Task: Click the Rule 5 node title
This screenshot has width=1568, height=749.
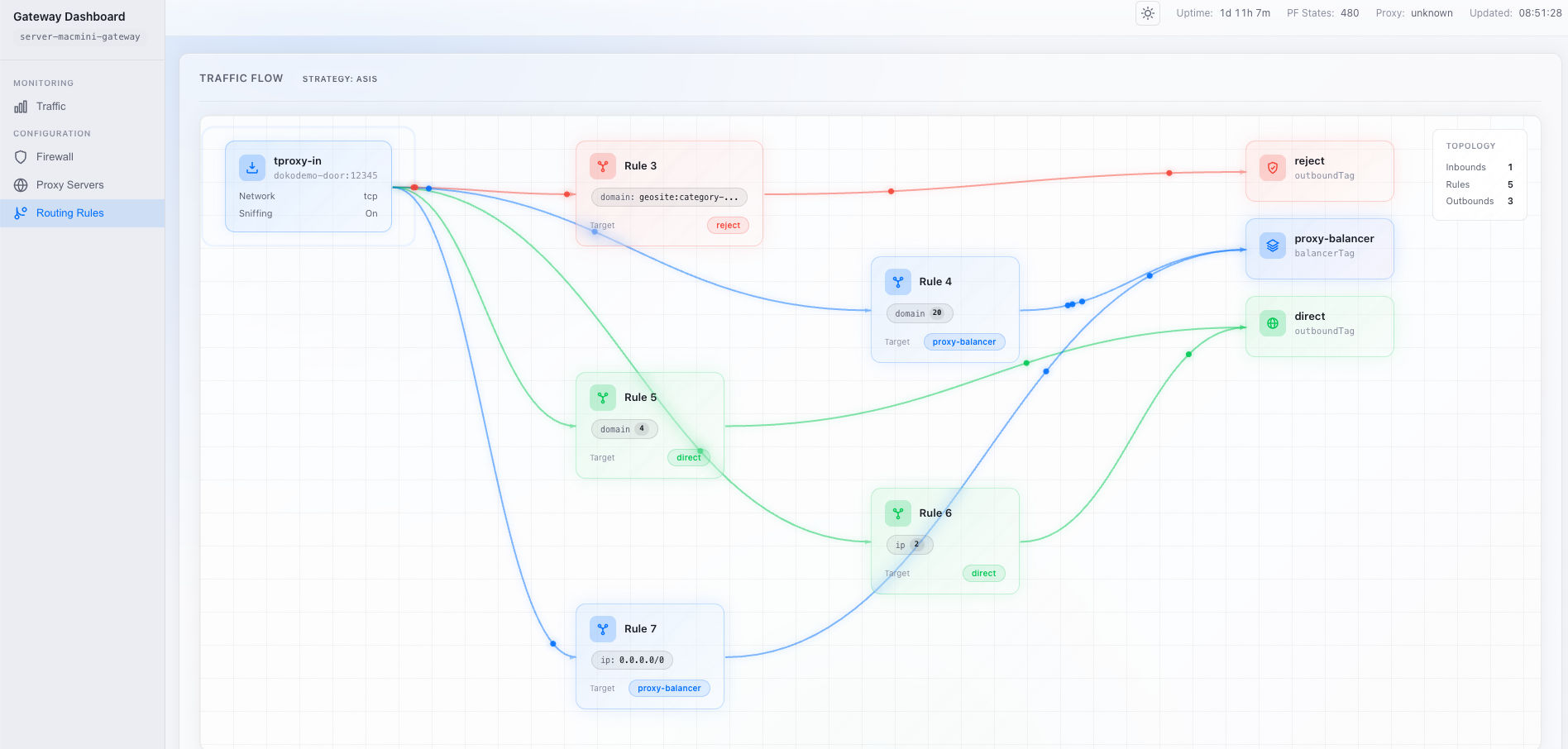Action: click(640, 398)
